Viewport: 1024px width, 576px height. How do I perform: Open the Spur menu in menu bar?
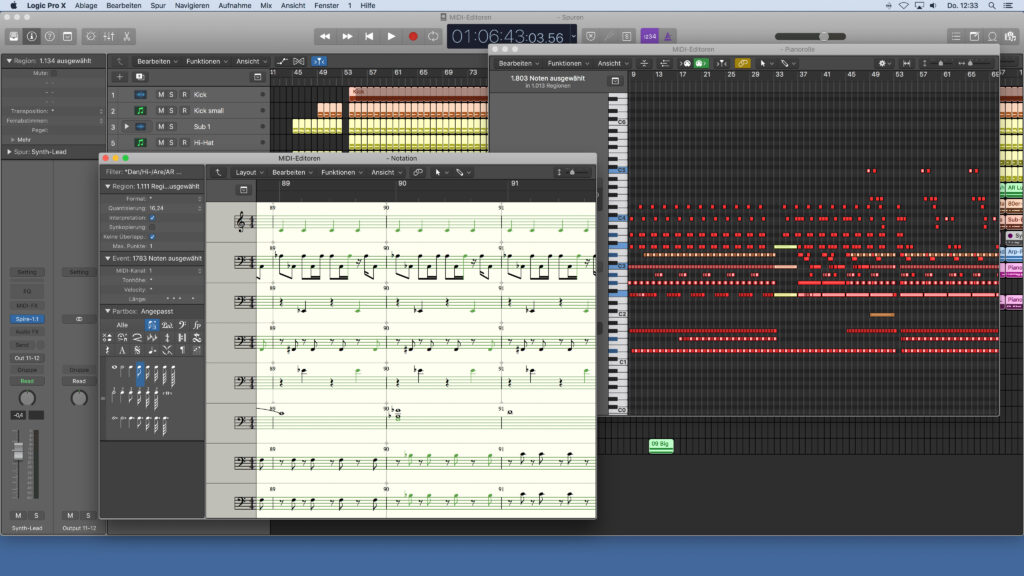click(x=158, y=5)
